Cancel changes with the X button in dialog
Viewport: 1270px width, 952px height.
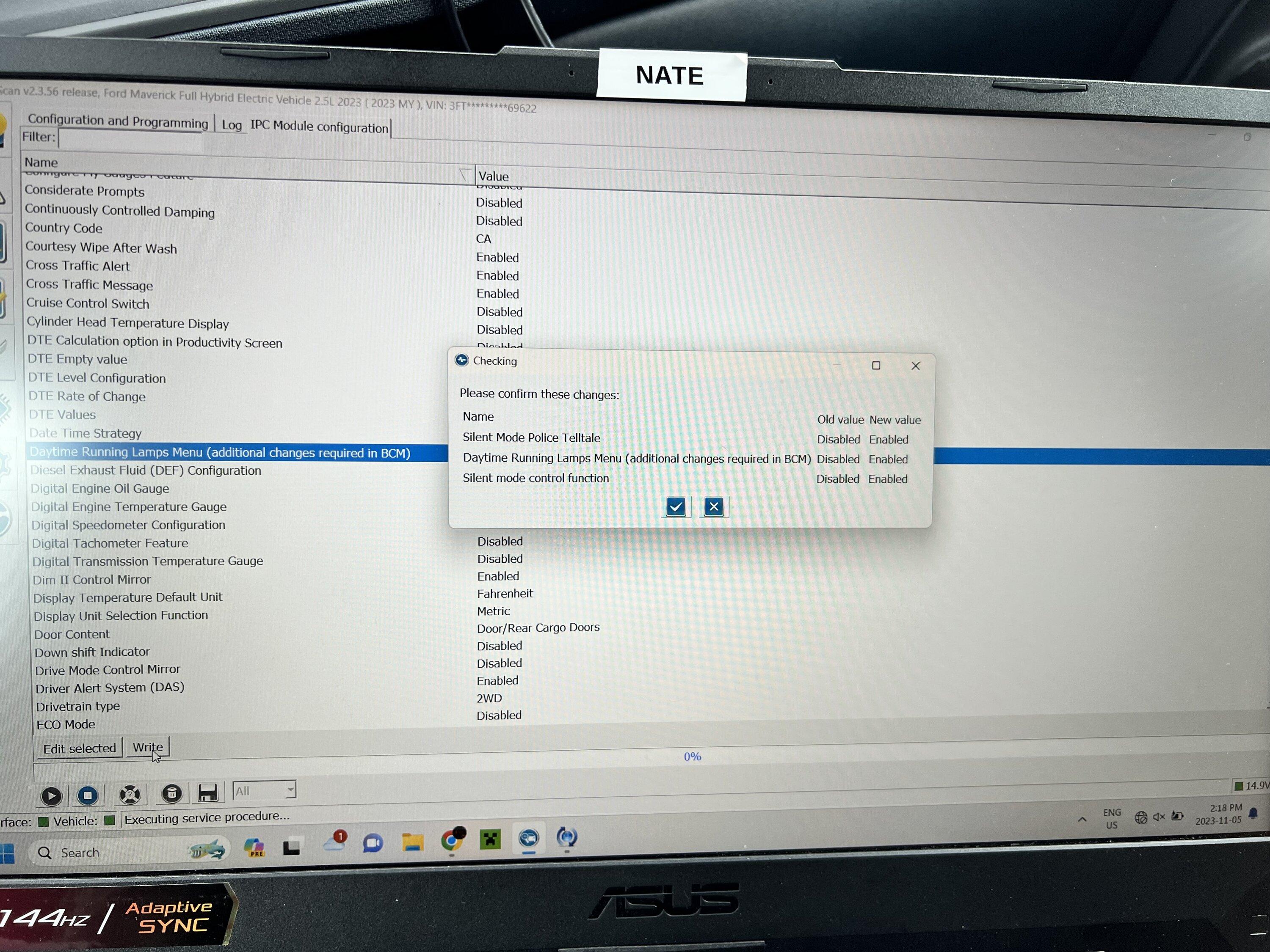(714, 507)
